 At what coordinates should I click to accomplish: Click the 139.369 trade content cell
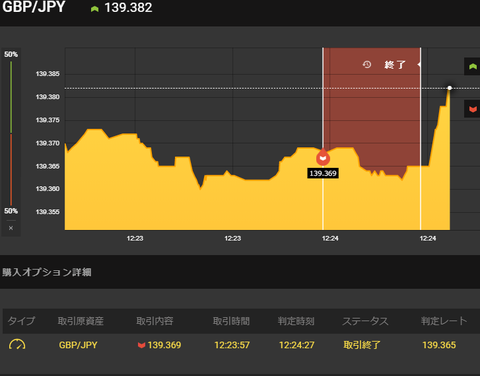coord(160,345)
